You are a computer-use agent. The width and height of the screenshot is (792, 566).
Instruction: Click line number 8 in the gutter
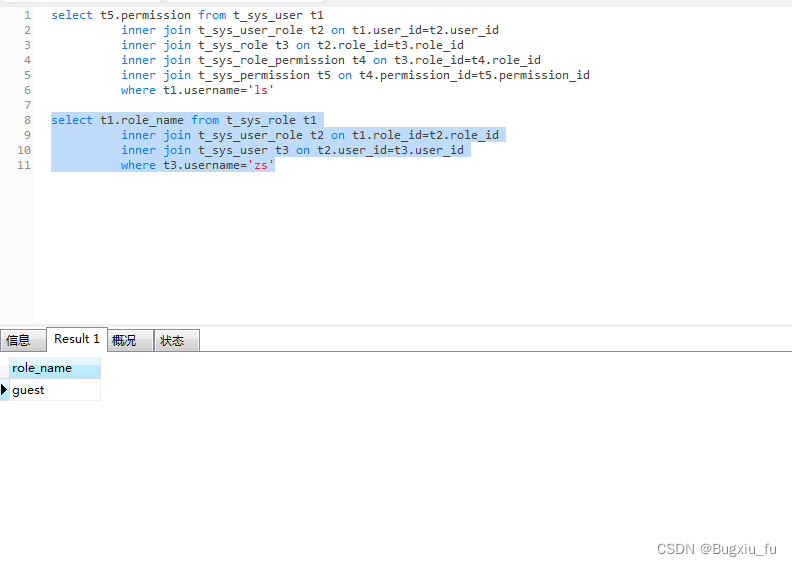(x=27, y=120)
